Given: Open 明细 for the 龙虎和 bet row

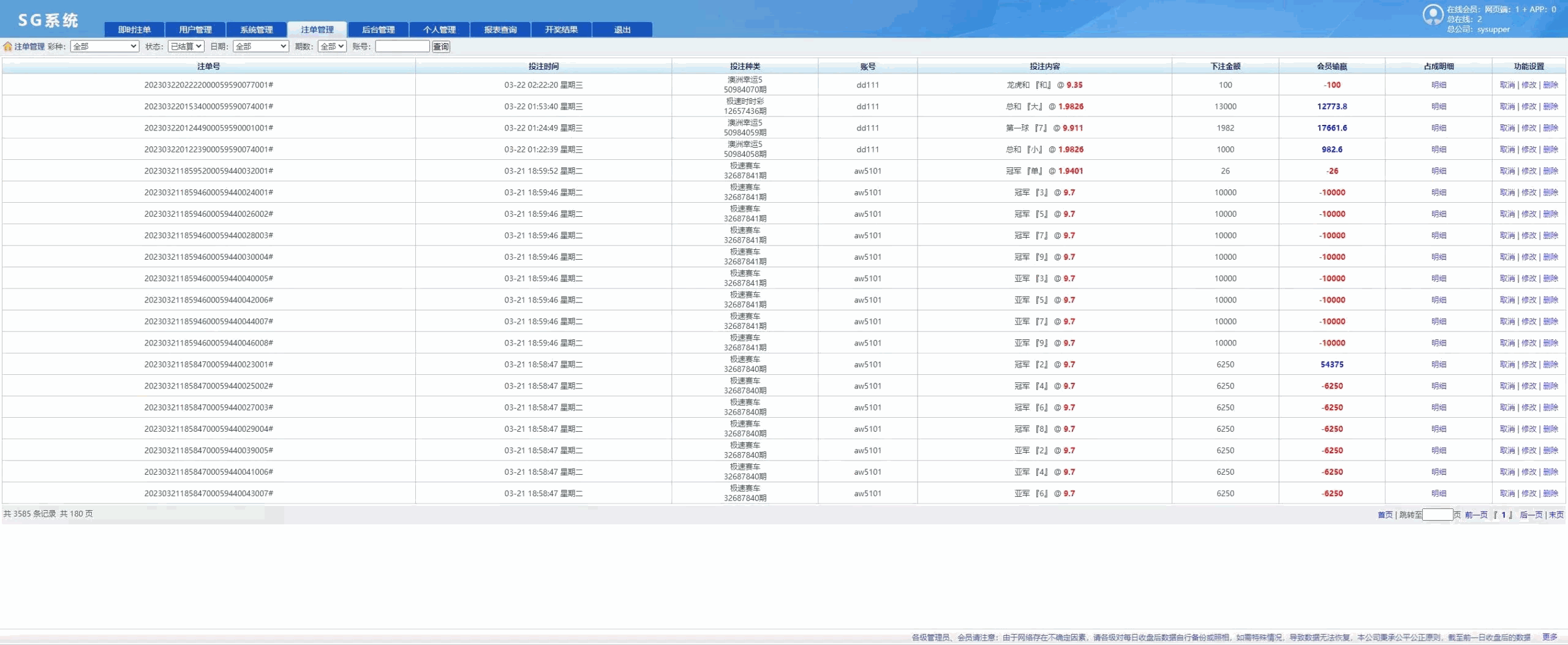Looking at the screenshot, I should (x=1438, y=85).
